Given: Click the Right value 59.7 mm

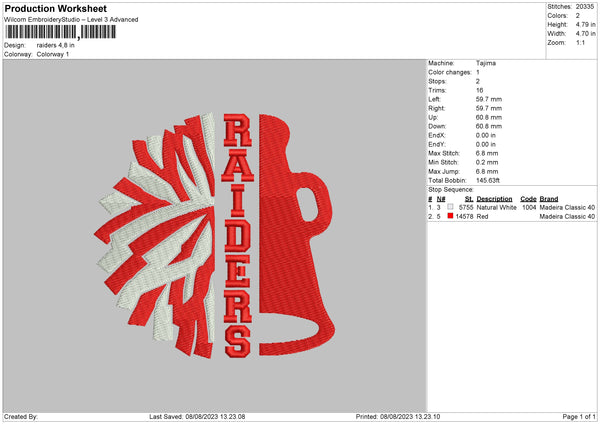Looking at the screenshot, I should click(489, 108).
